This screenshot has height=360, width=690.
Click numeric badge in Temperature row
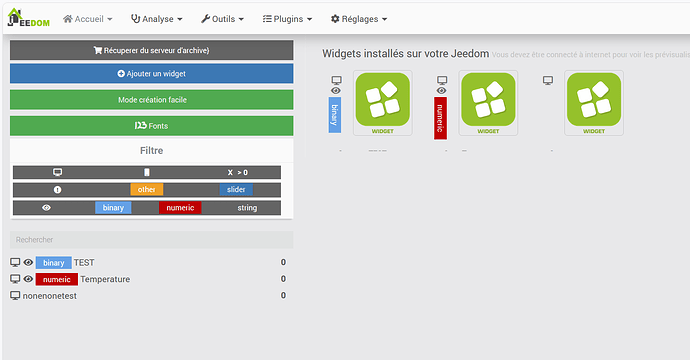pyautogui.click(x=56, y=279)
